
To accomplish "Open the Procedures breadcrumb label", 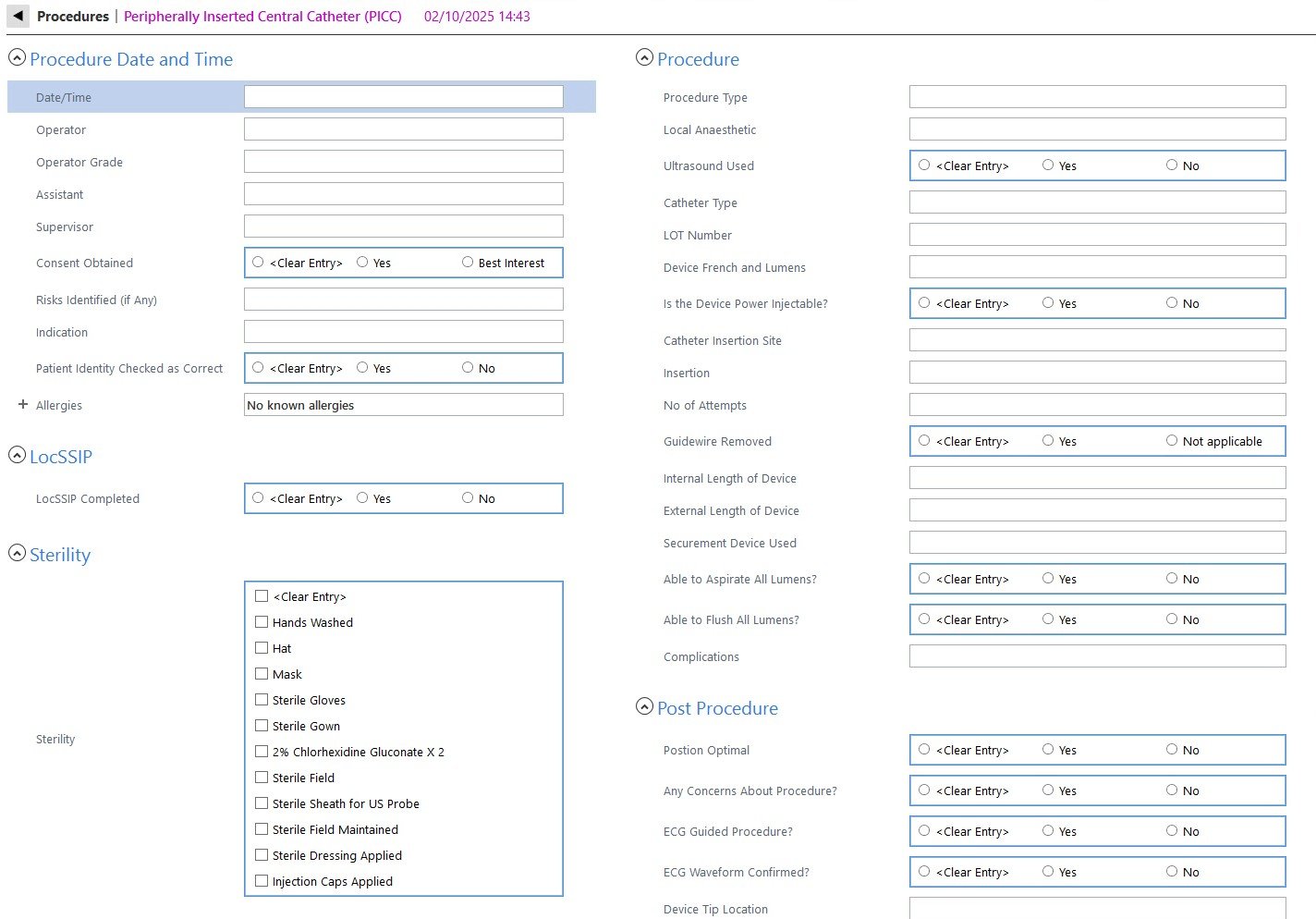I will [x=73, y=17].
